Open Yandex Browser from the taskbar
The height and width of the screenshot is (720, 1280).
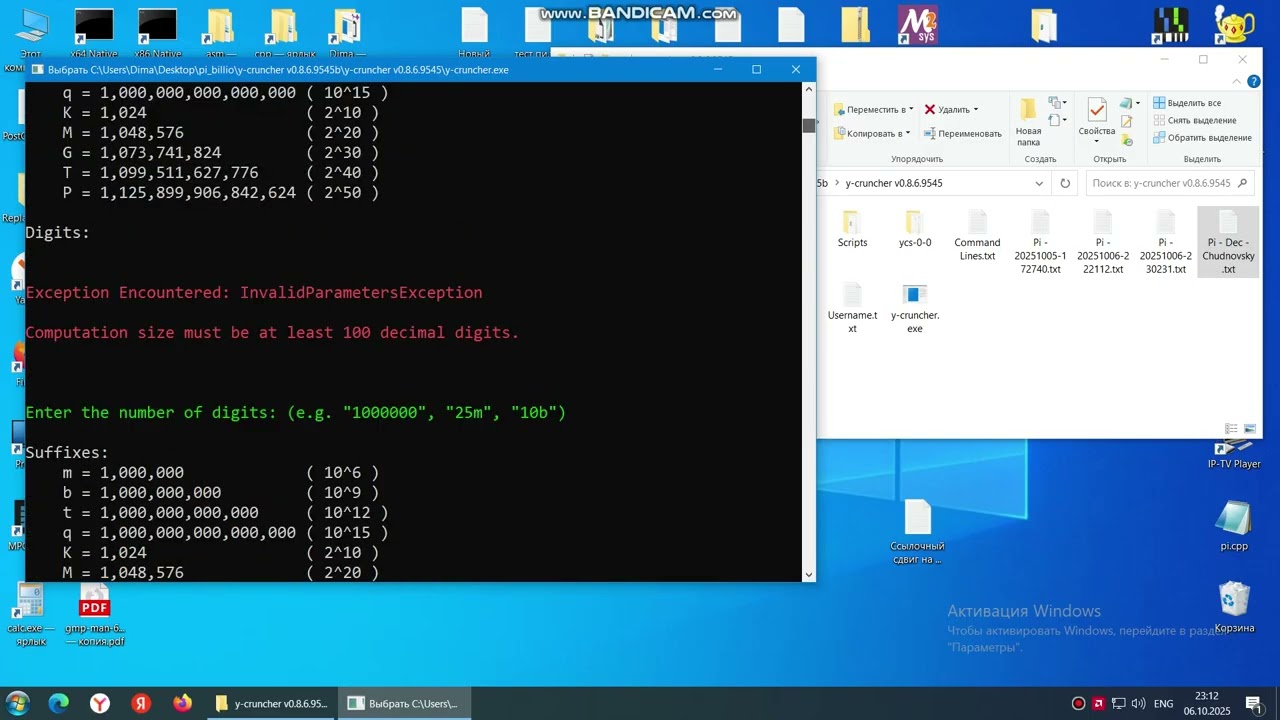[x=100, y=703]
